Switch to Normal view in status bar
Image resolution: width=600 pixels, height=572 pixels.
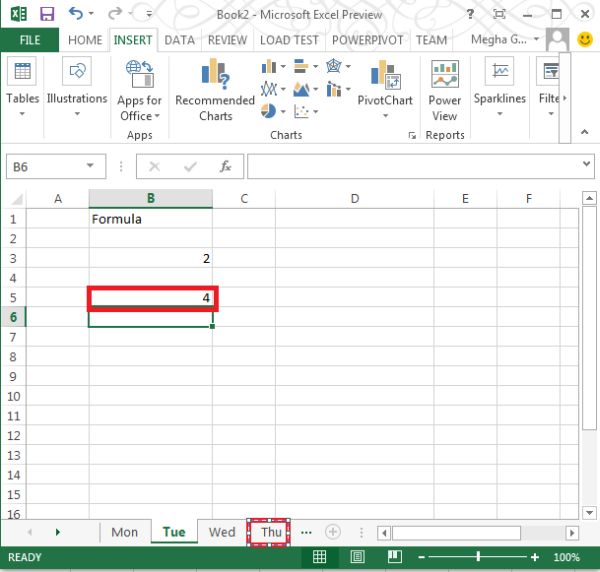pyautogui.click(x=319, y=557)
